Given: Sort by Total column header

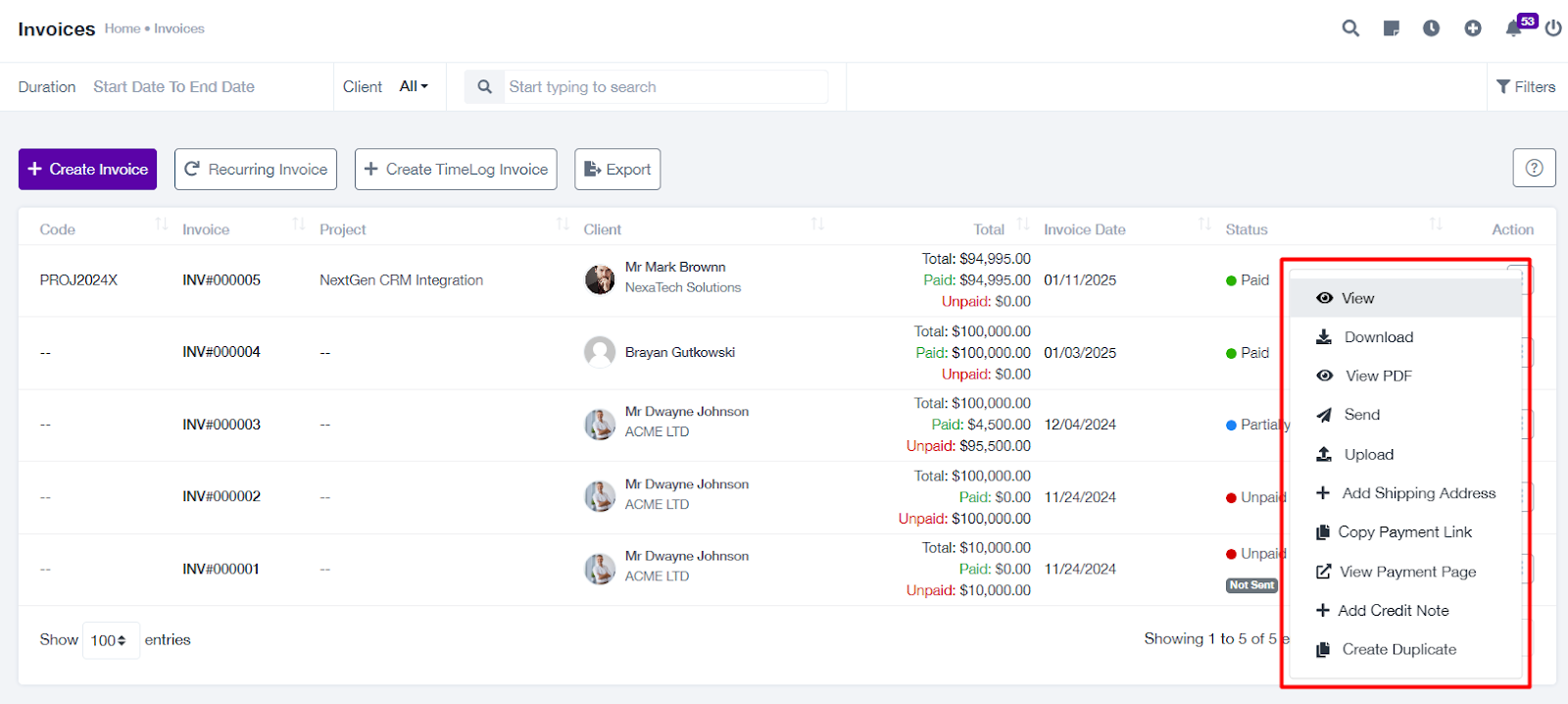Looking at the screenshot, I should (x=989, y=229).
